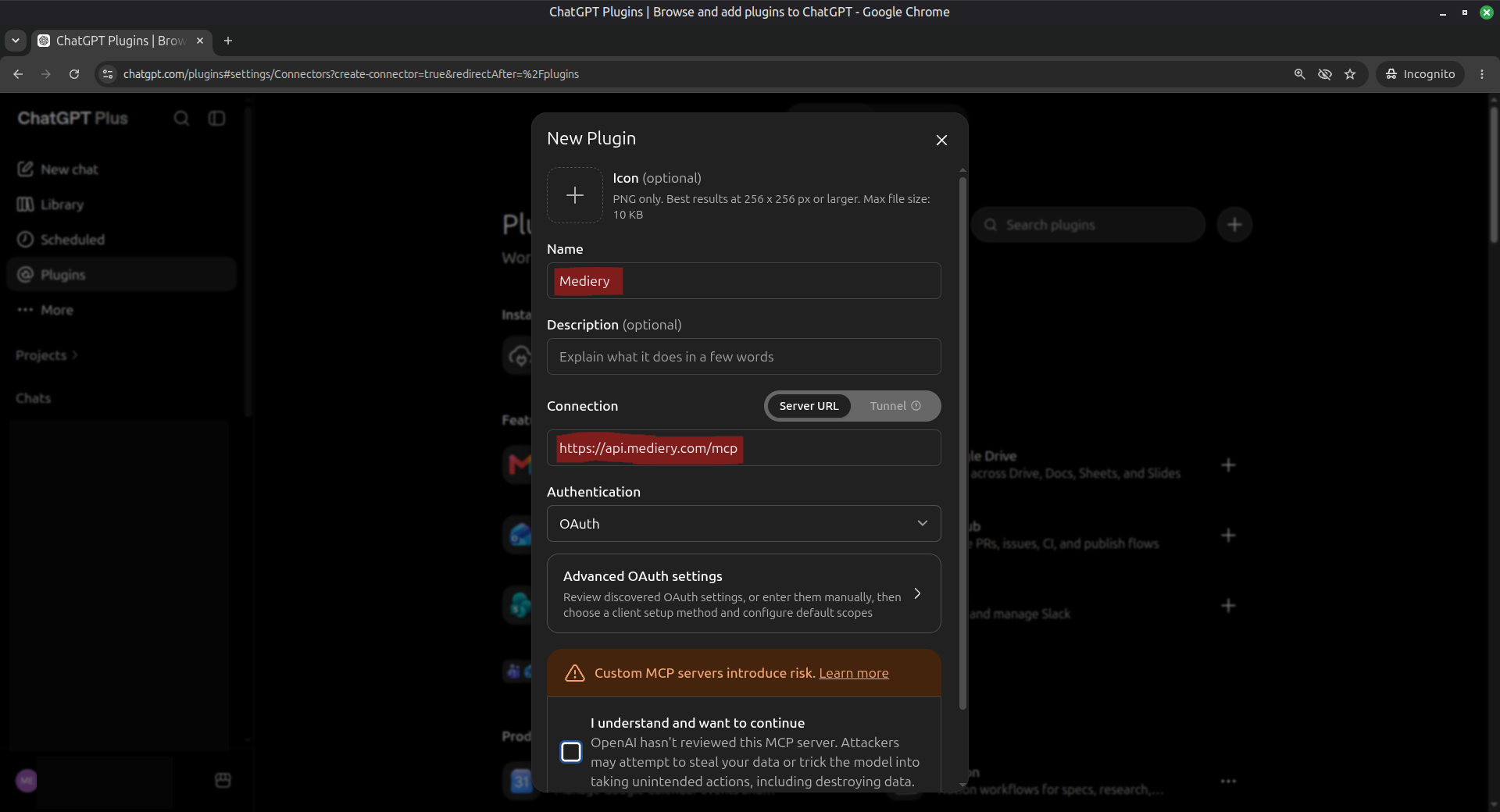Click the add plugin plus button beside search
This screenshot has width=1500, height=812.
point(1234,225)
